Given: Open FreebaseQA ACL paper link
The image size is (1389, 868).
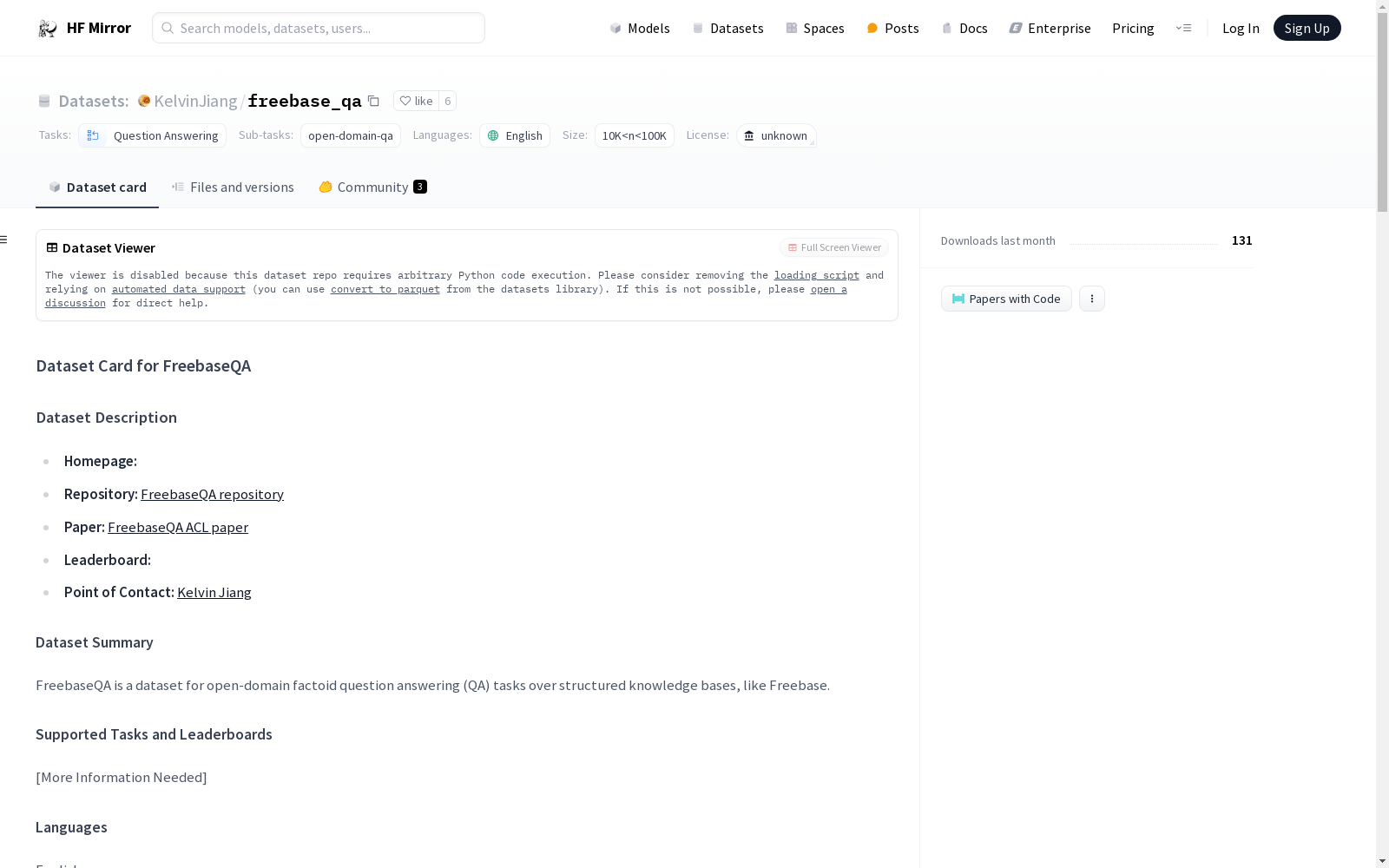Looking at the screenshot, I should pos(178,527).
